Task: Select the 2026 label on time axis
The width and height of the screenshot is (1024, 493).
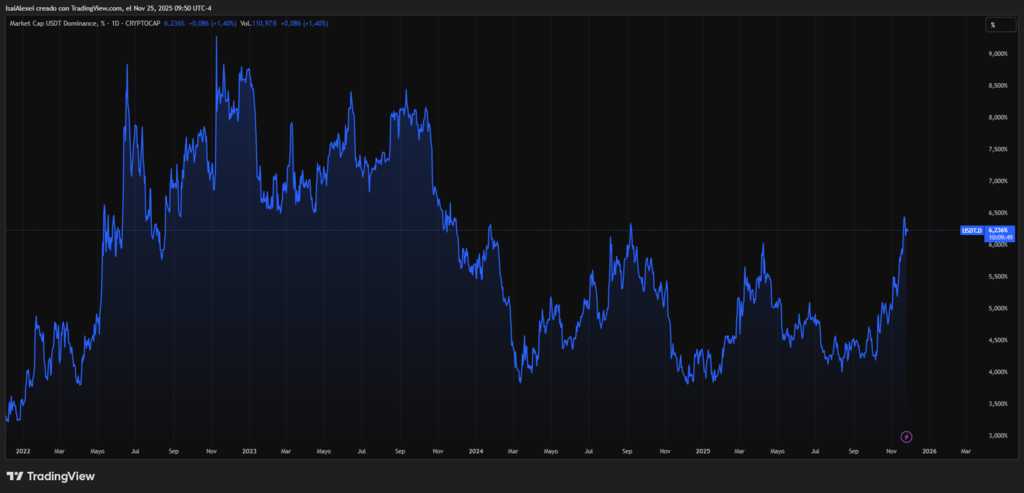Action: (929, 451)
